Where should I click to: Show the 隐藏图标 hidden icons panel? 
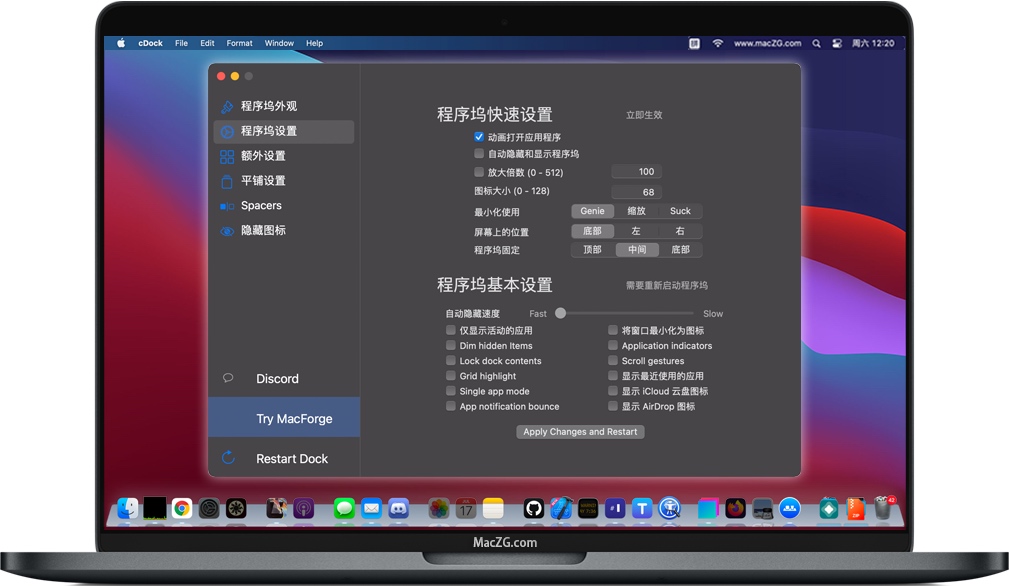pyautogui.click(x=266, y=231)
